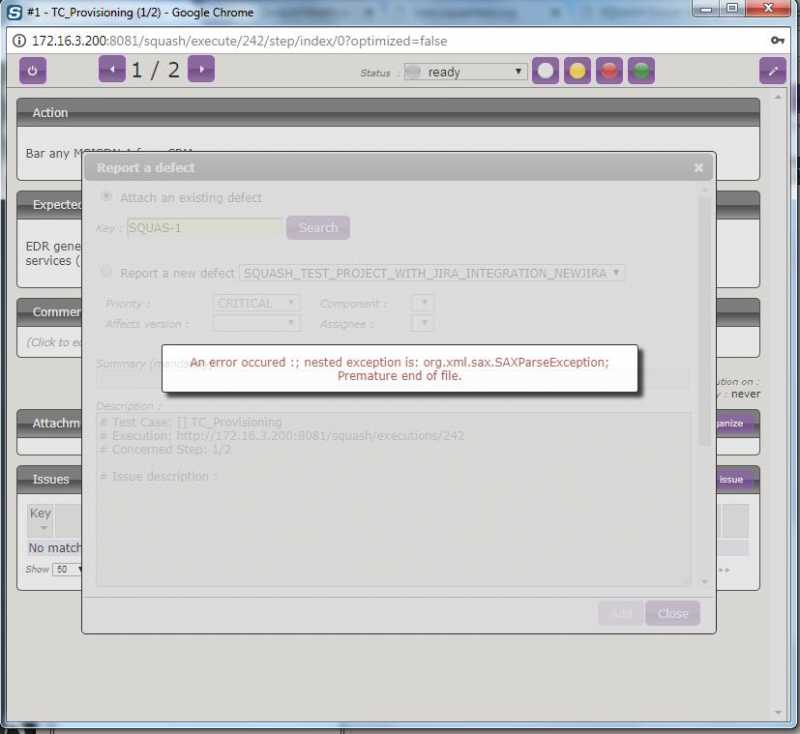Open the Jira project dropdown
800x734 pixels.
(x=432, y=273)
